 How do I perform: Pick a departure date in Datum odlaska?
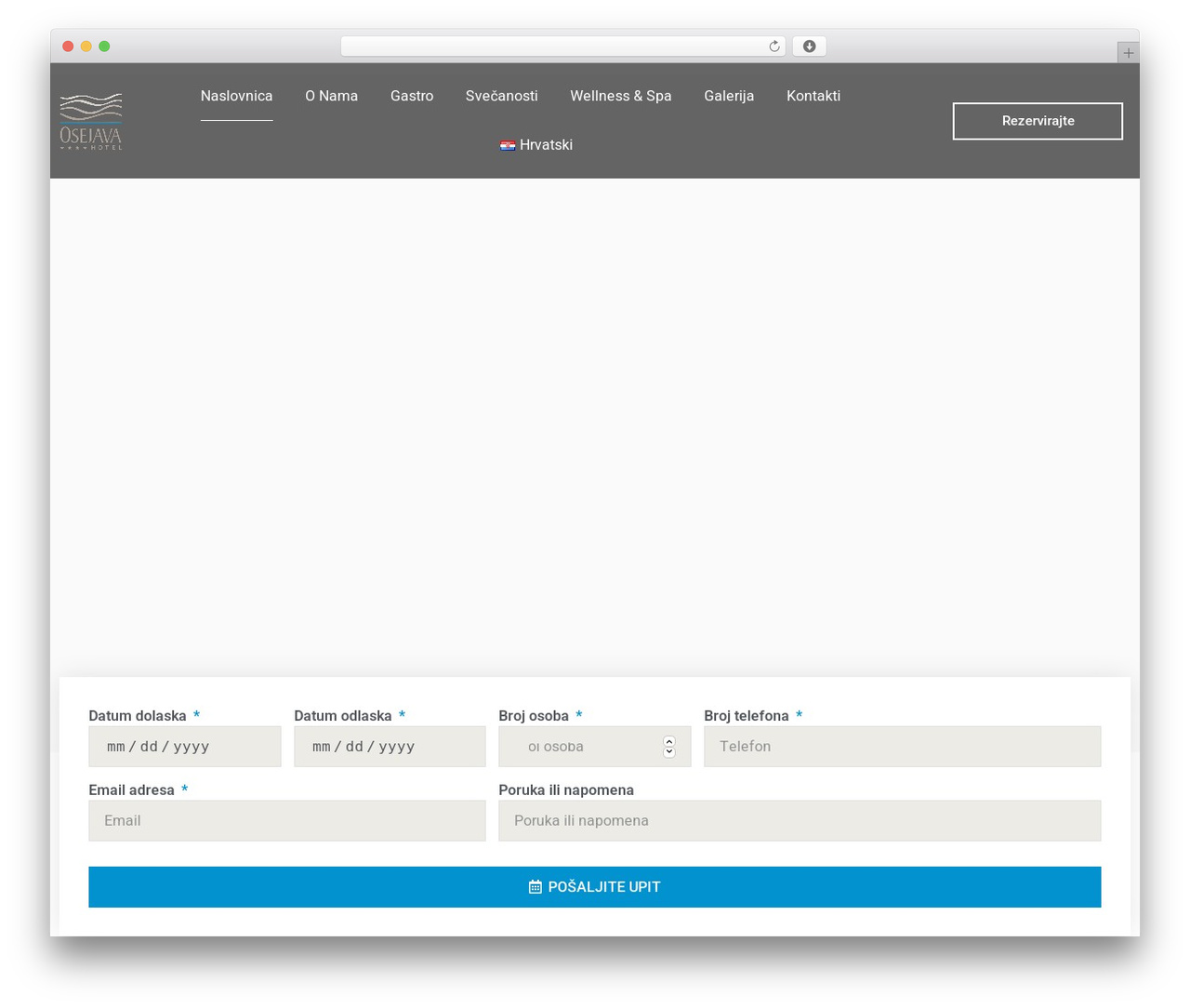click(390, 747)
